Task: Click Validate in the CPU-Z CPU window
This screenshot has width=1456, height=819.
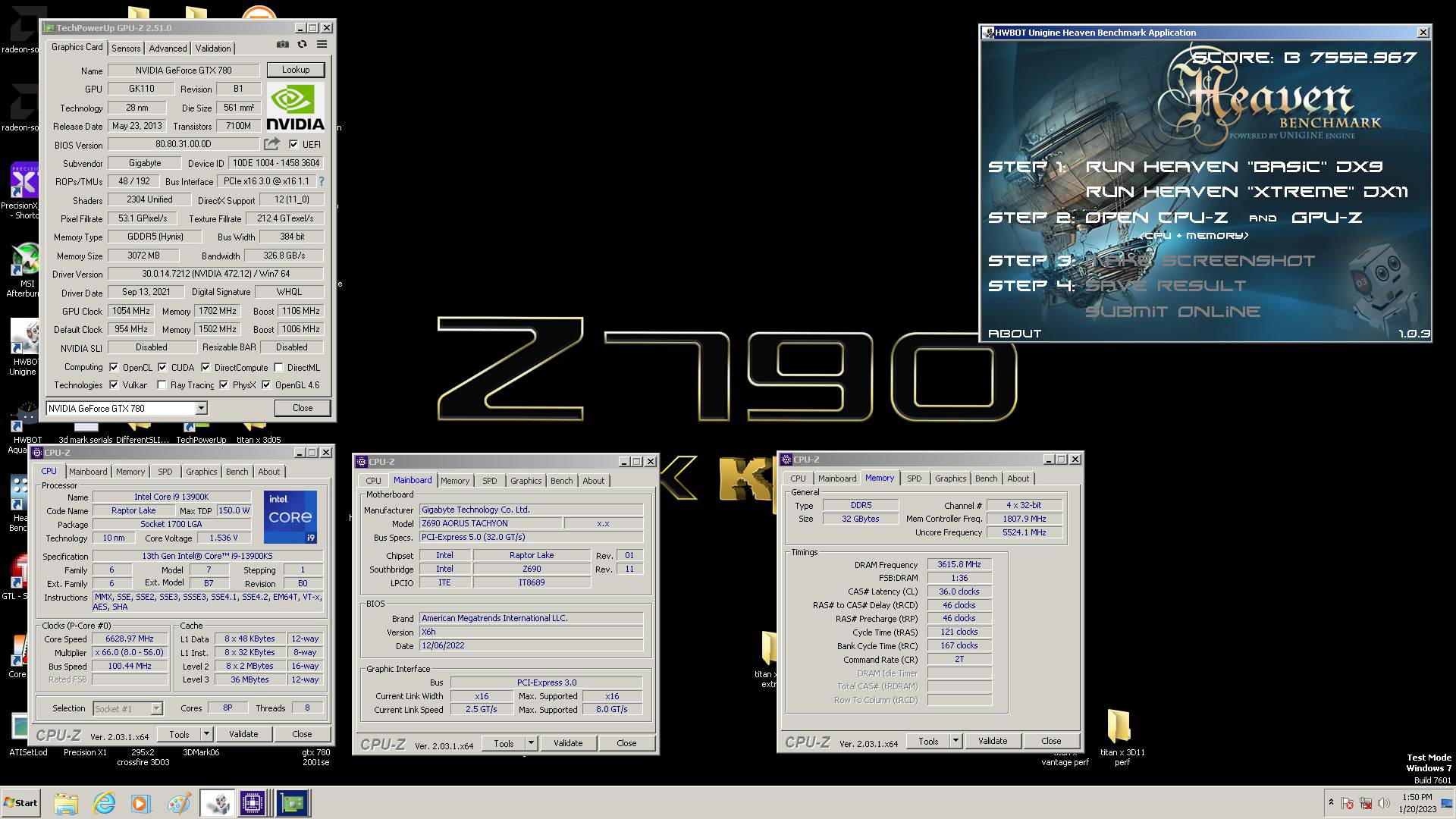Action: [243, 734]
